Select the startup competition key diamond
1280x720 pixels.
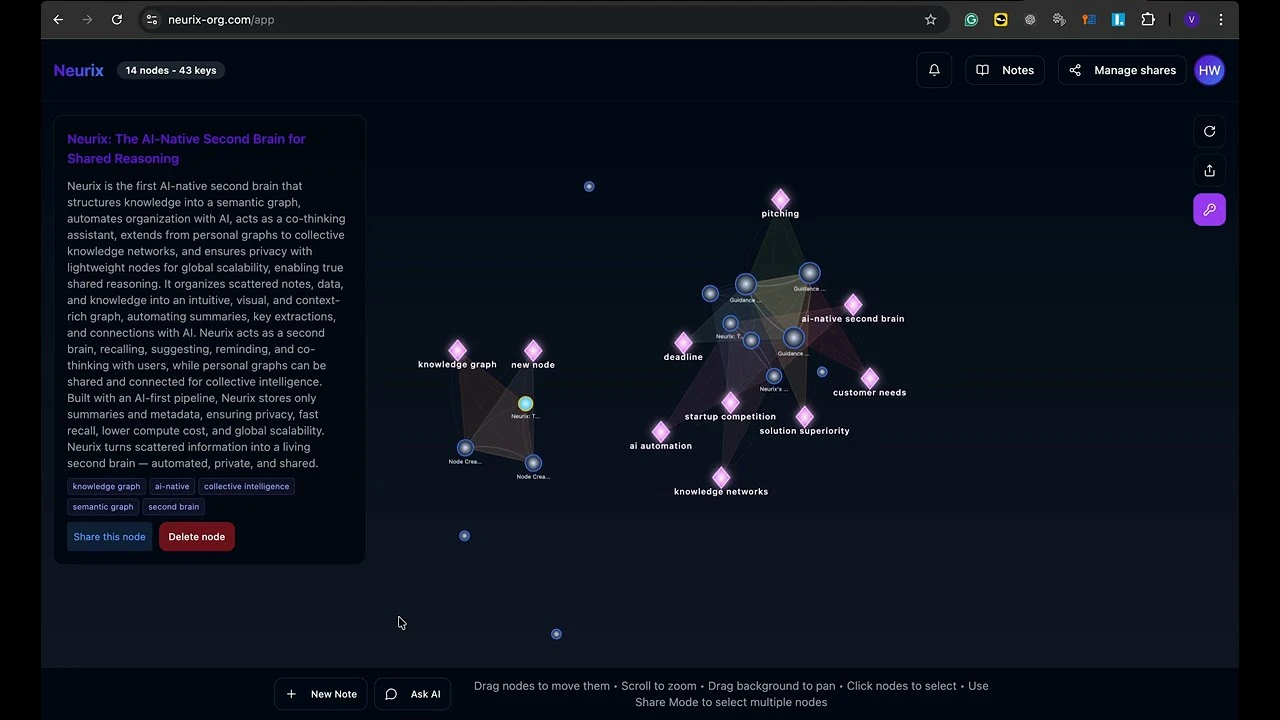click(730, 402)
